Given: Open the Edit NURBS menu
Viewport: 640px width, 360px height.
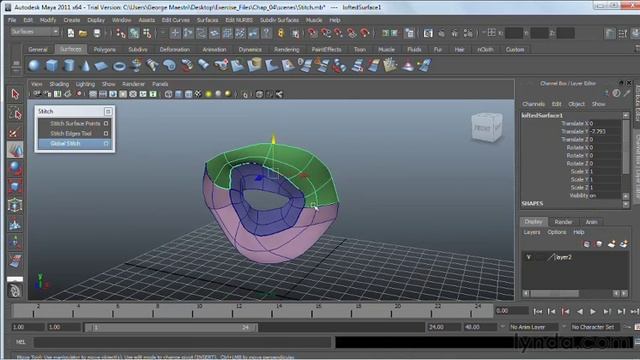Looking at the screenshot, I should click(x=239, y=20).
